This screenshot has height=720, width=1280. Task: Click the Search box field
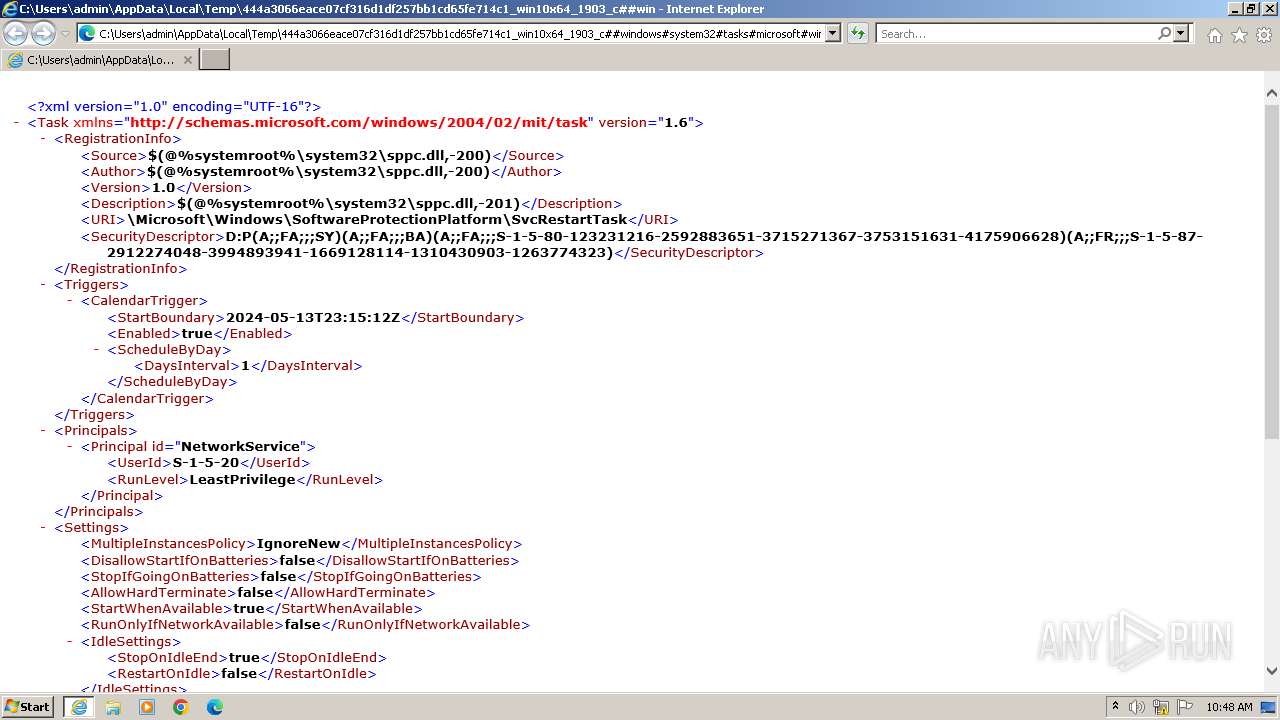click(x=1016, y=34)
